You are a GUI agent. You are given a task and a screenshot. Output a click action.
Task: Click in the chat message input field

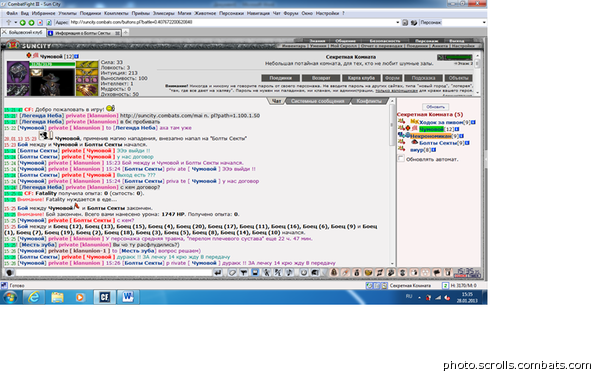pyautogui.click(x=114, y=272)
